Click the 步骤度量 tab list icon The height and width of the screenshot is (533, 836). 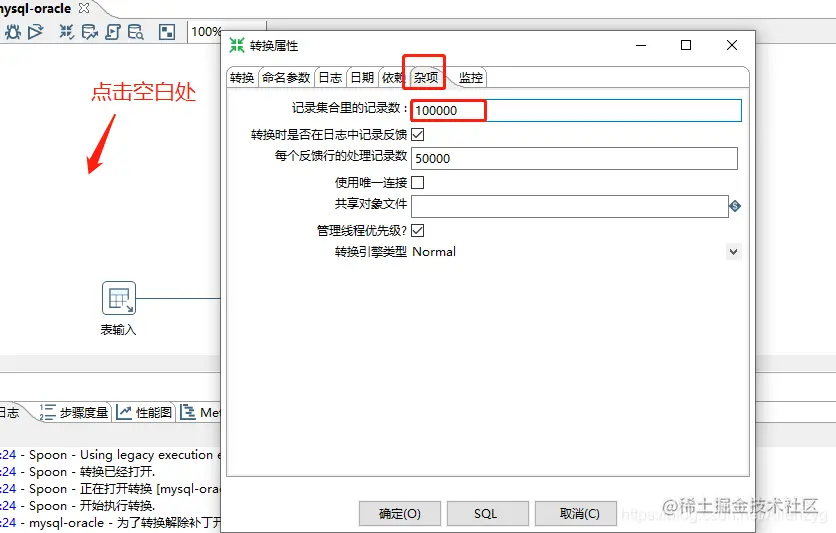(47, 412)
